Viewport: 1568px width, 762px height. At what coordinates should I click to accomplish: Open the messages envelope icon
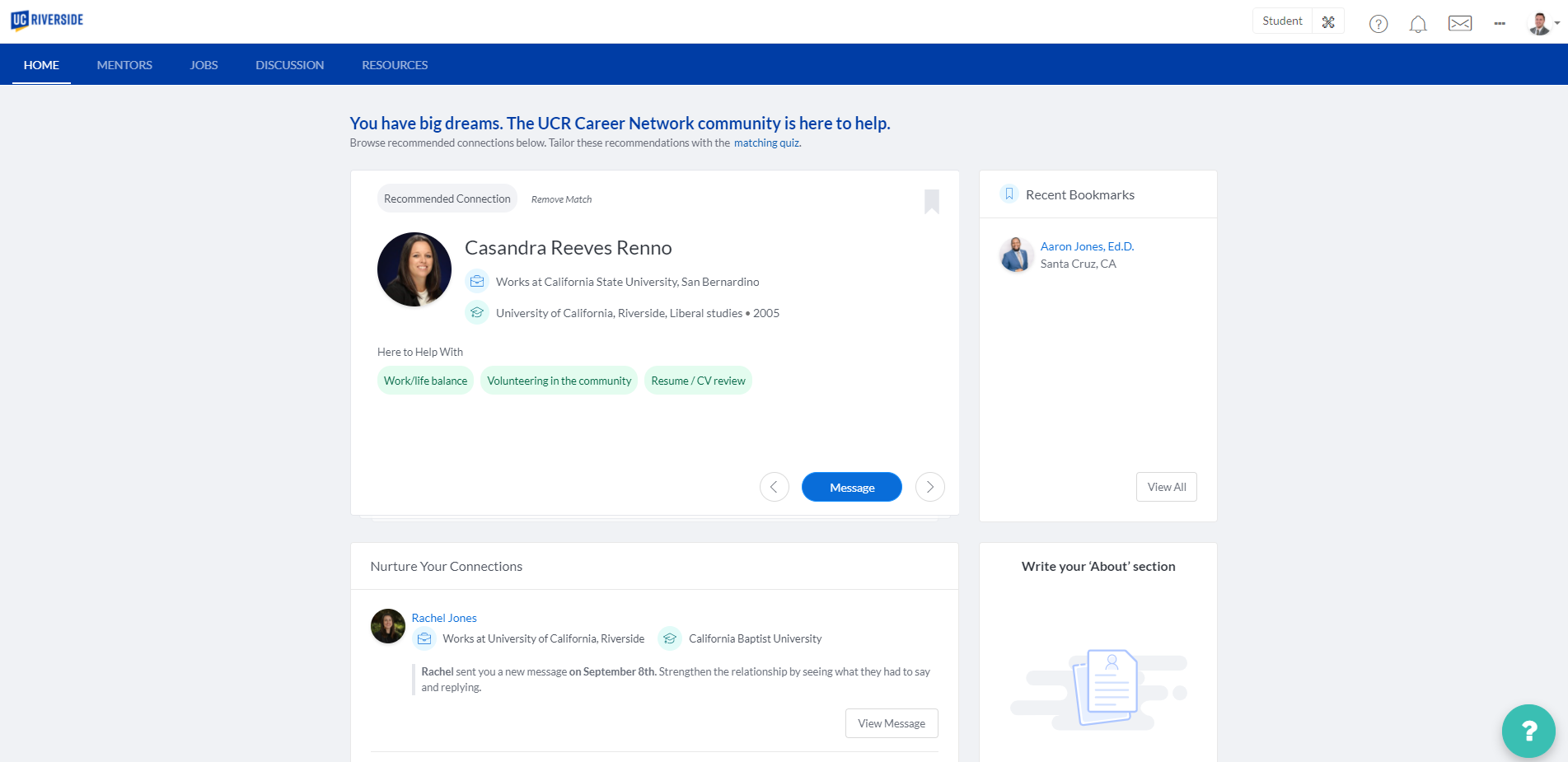[1459, 24]
